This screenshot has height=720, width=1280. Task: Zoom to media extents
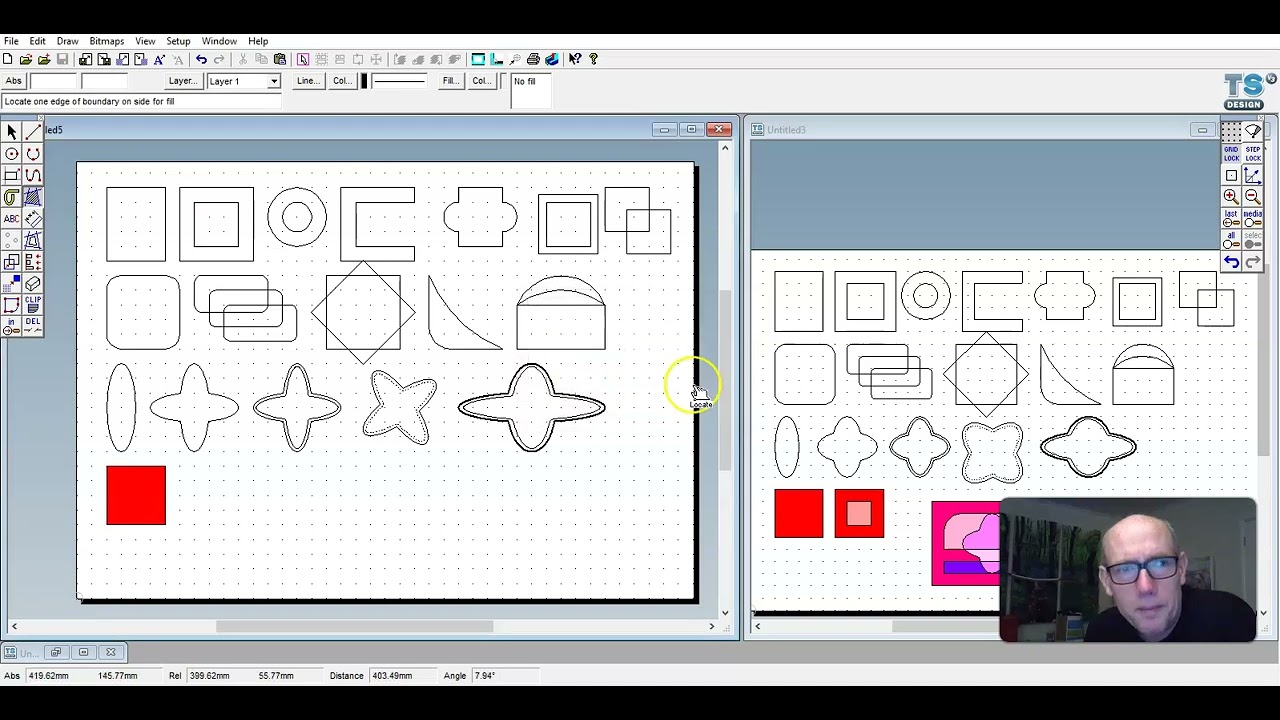click(x=1253, y=218)
